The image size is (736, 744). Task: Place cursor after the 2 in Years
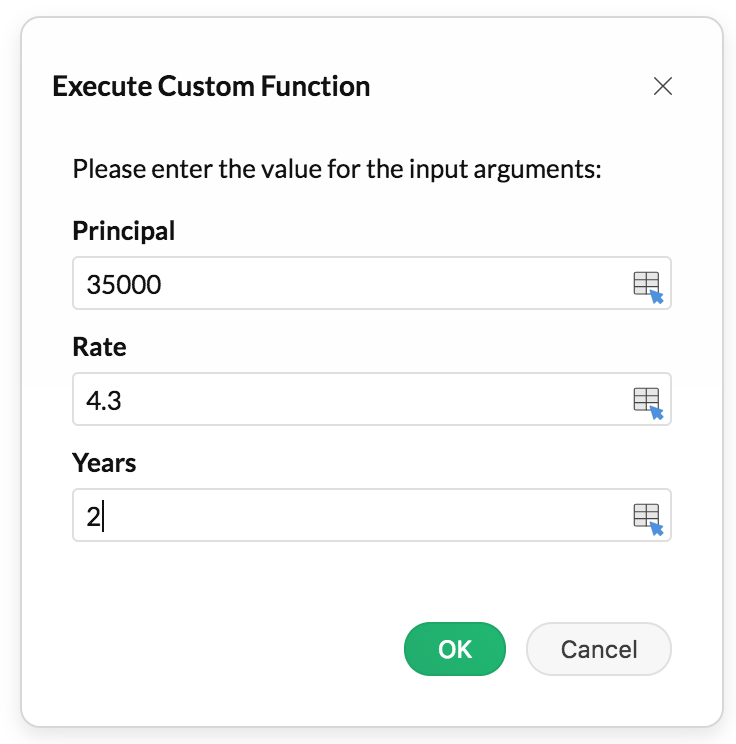(x=102, y=517)
